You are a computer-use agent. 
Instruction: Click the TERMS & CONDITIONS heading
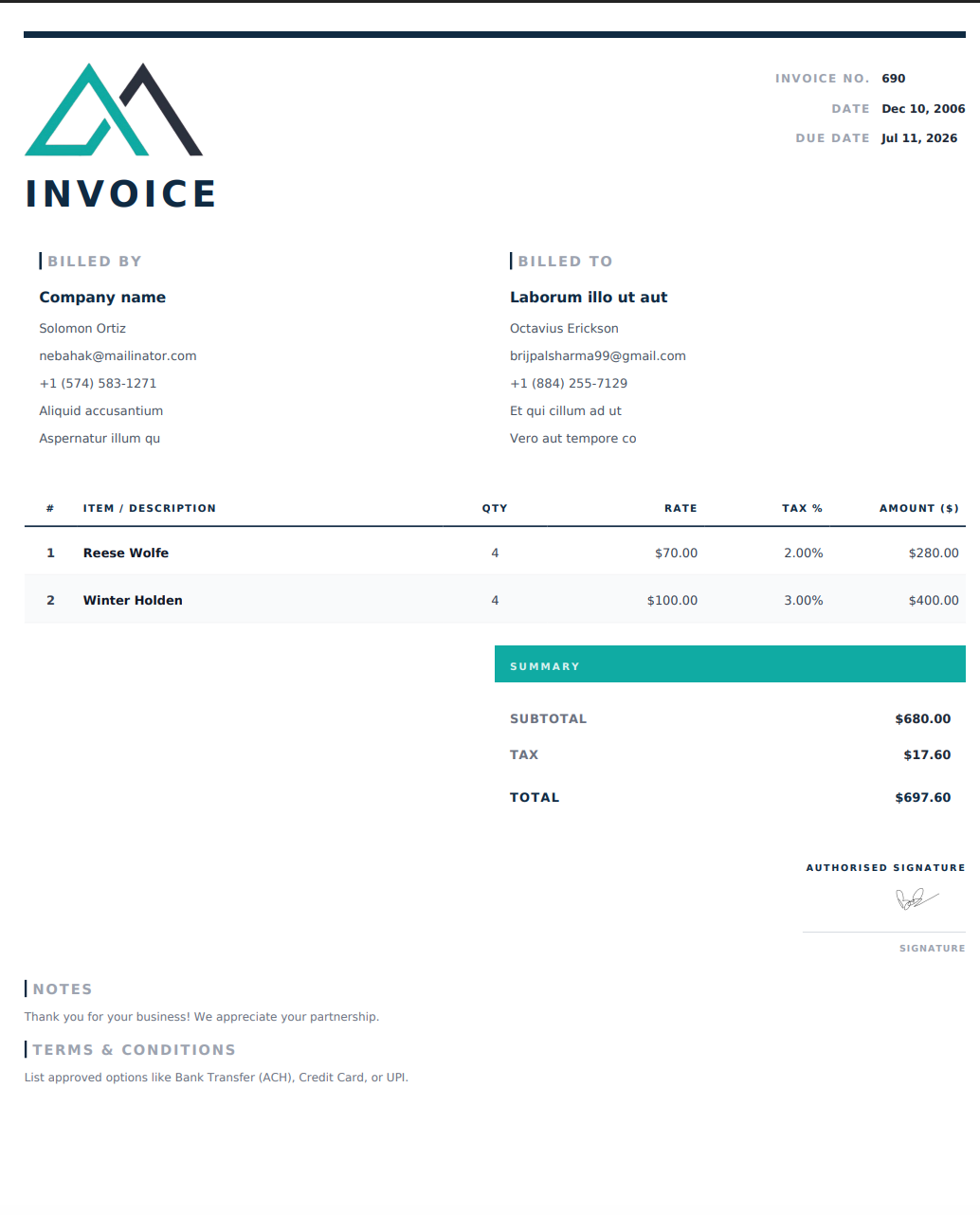(135, 1050)
